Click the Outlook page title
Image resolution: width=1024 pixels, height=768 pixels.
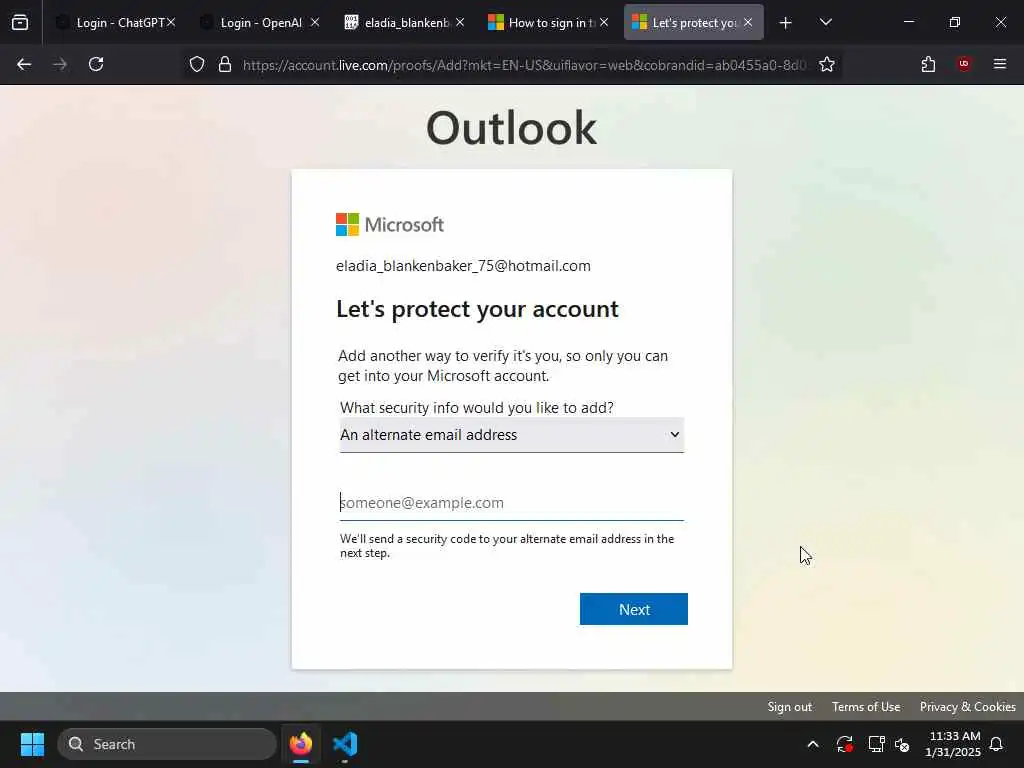coord(511,127)
